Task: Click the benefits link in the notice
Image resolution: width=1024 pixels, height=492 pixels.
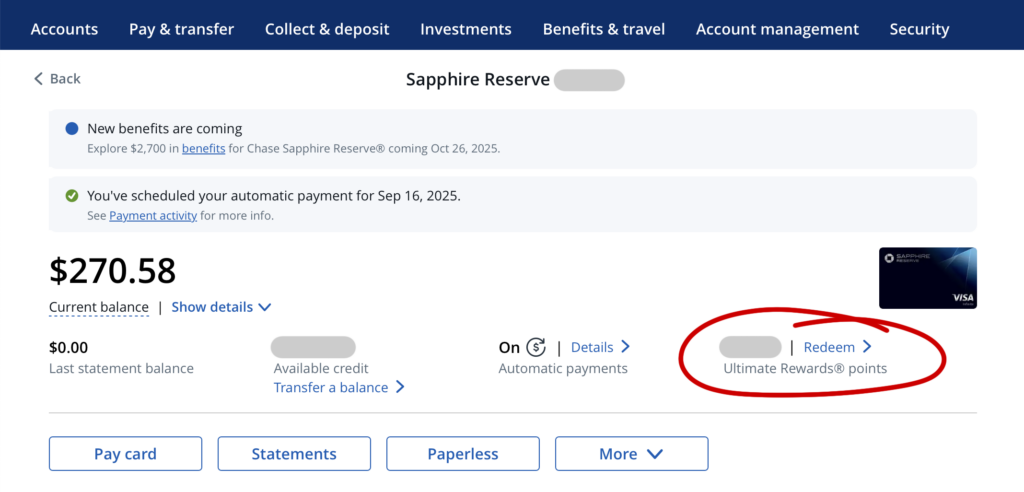Action: (x=203, y=148)
